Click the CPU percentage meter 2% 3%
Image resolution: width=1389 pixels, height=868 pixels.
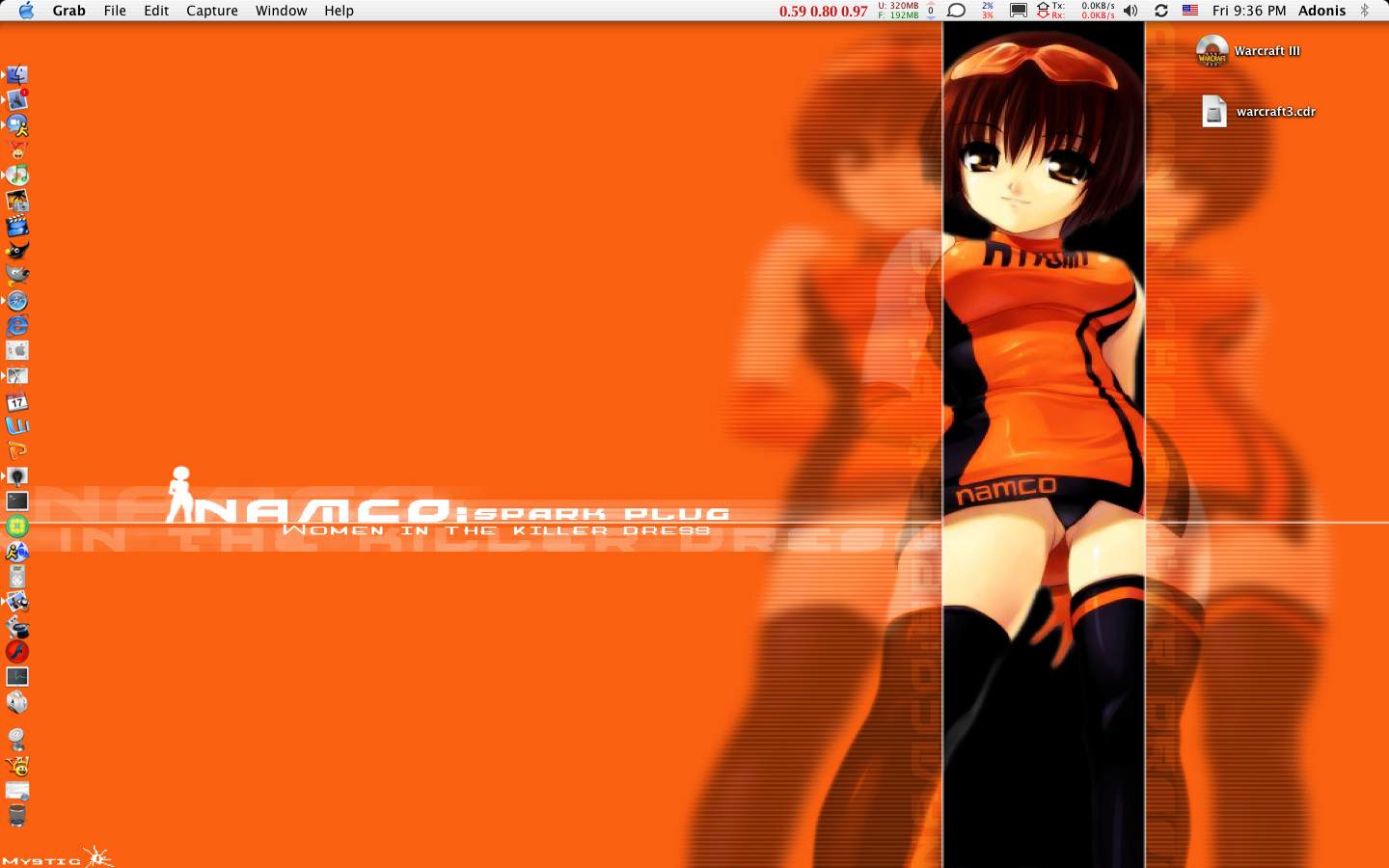point(988,11)
